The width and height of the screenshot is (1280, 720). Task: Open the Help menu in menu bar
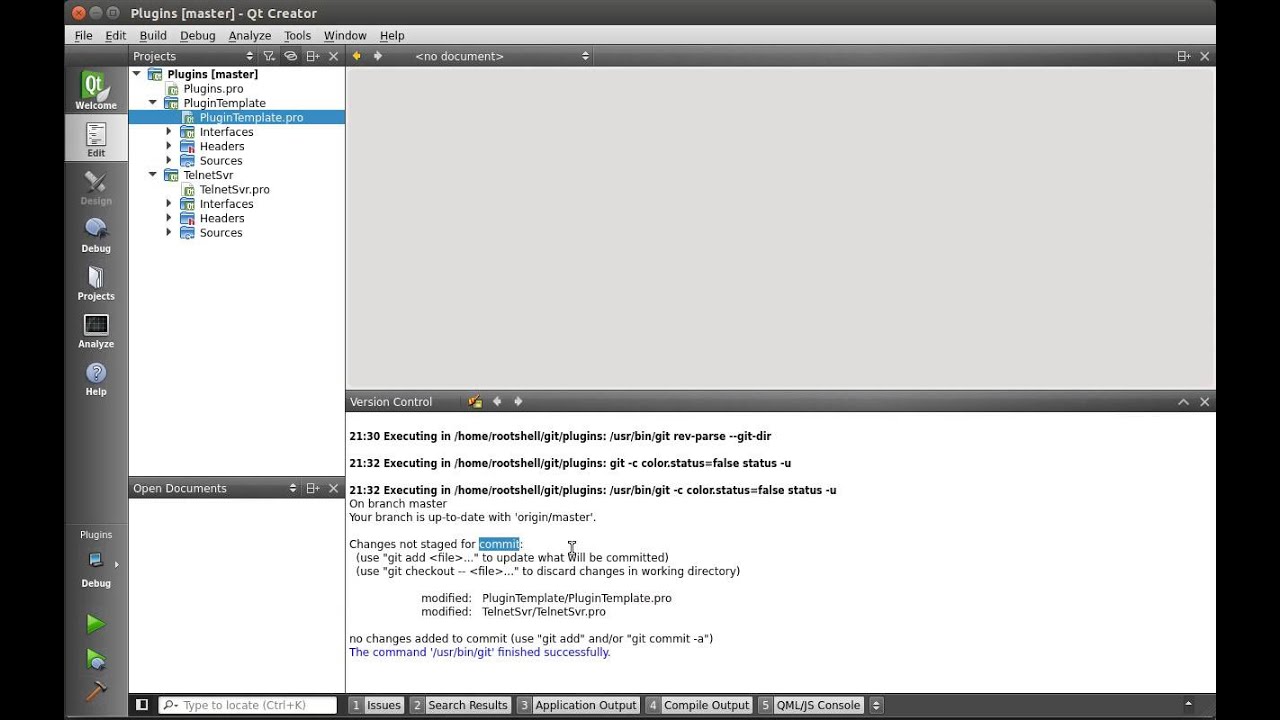[392, 35]
